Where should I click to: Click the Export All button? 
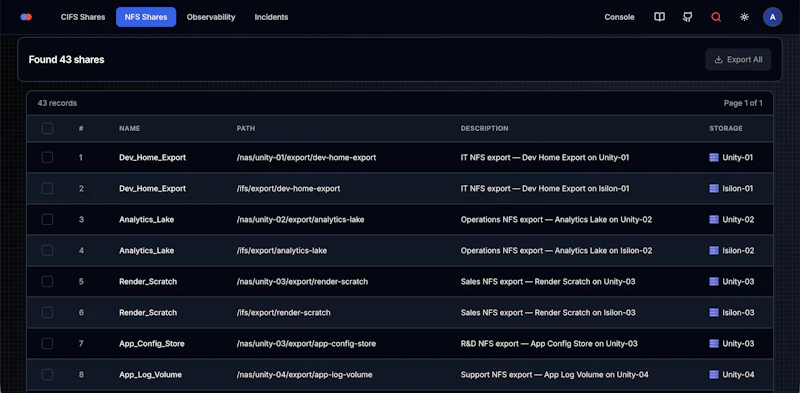click(738, 60)
